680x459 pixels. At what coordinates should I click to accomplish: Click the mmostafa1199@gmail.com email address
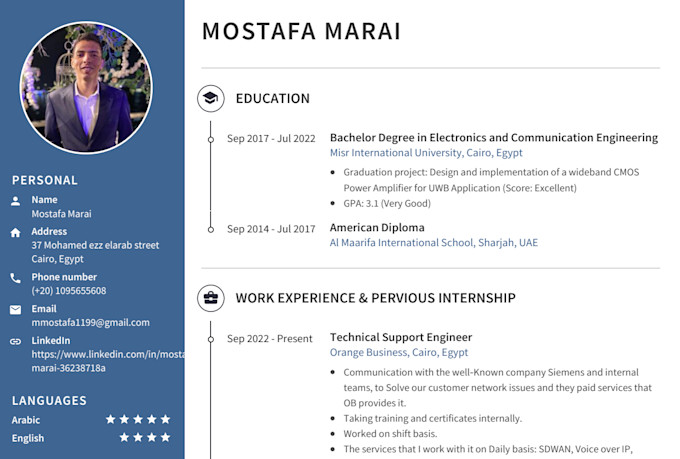[x=91, y=323]
